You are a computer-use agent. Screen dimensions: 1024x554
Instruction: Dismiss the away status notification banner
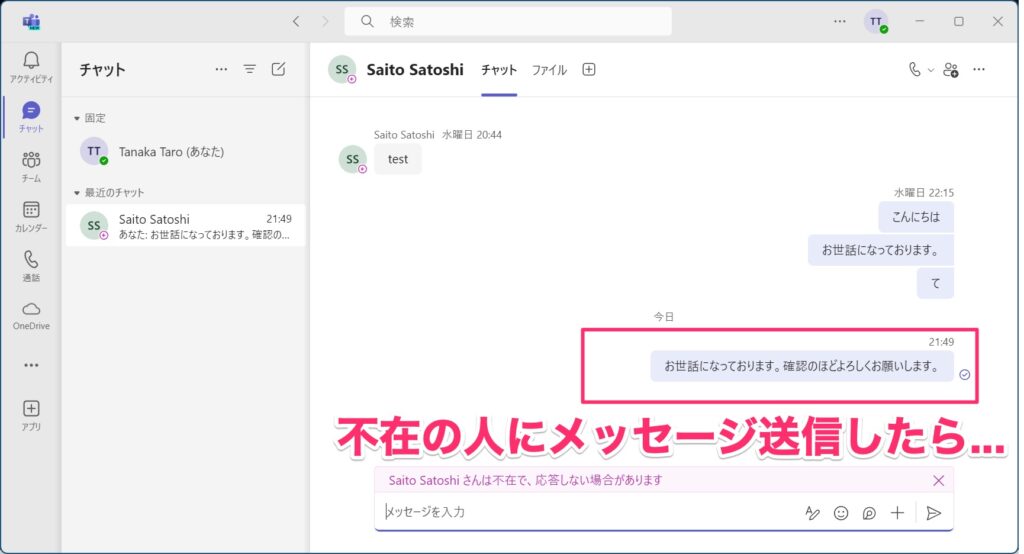coord(938,480)
